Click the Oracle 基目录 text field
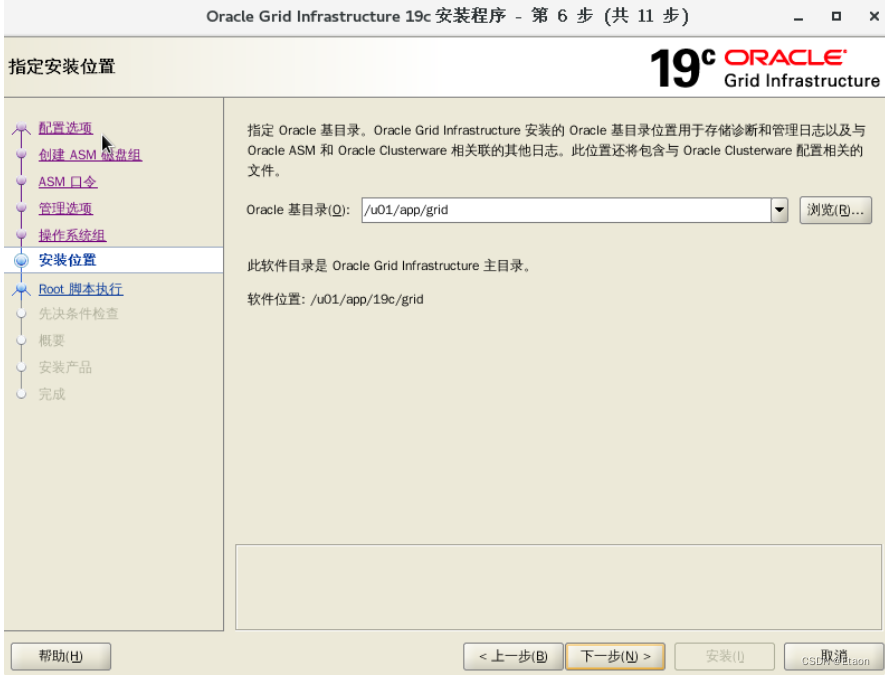 pos(566,210)
